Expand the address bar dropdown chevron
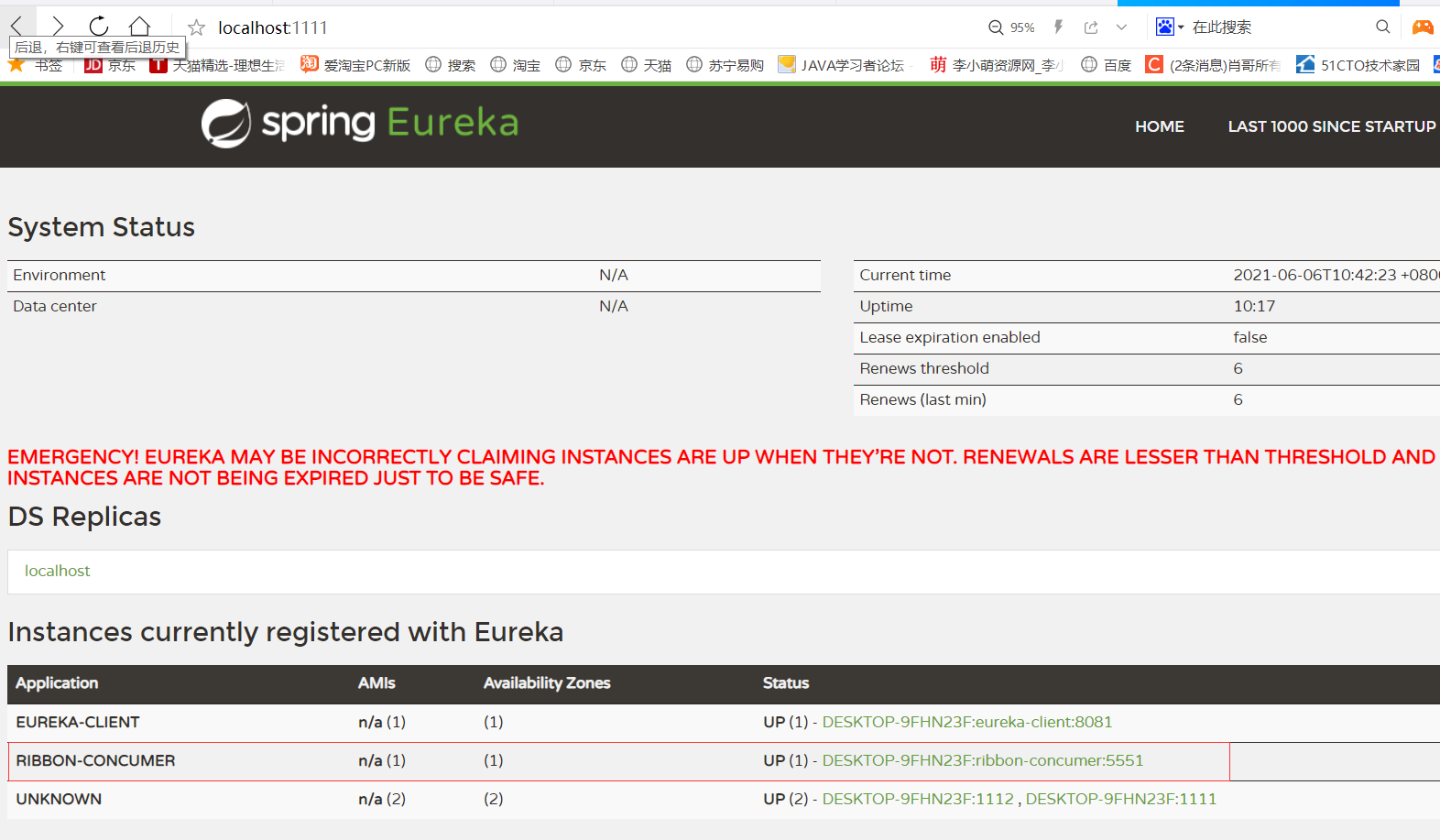This screenshot has width=1440, height=840. click(1121, 27)
